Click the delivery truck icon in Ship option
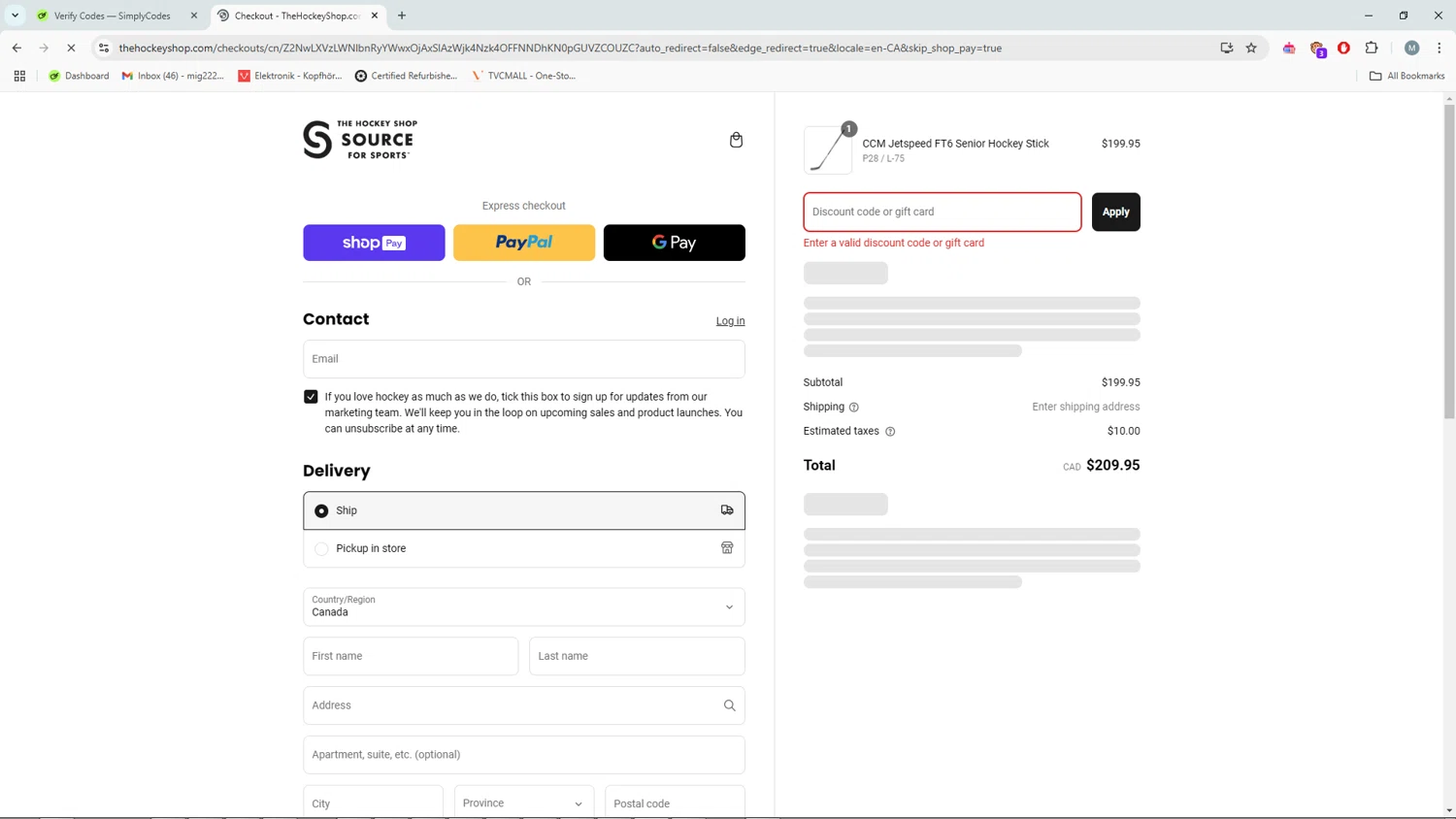 click(727, 510)
